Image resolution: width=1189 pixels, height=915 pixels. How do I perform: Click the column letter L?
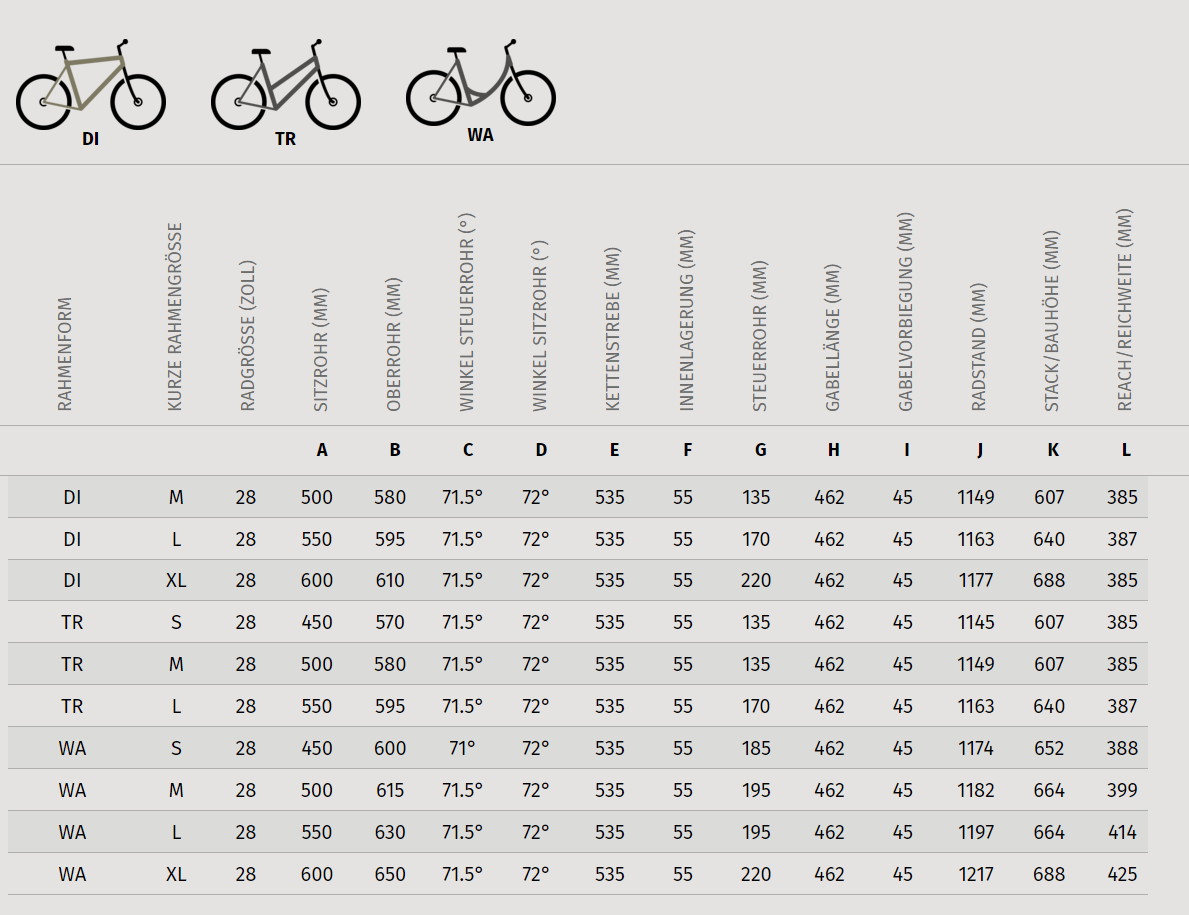coord(1126,450)
